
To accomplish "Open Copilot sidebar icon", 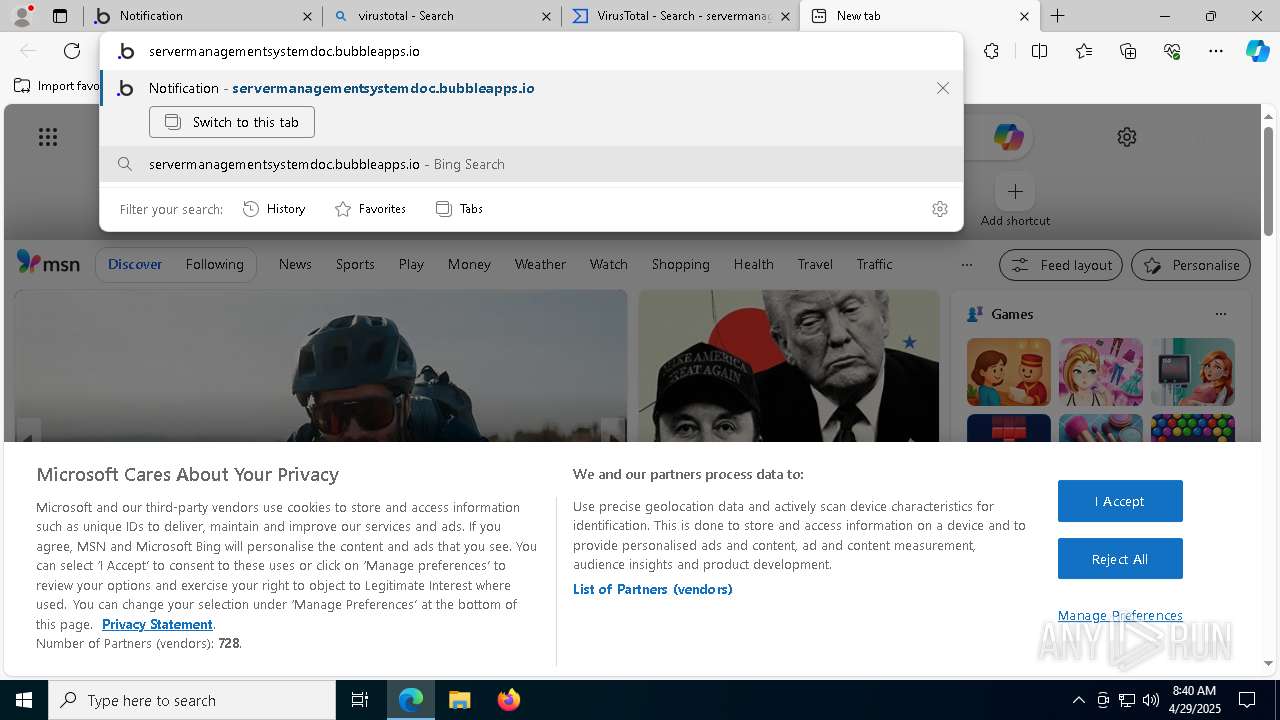I will (x=1258, y=51).
